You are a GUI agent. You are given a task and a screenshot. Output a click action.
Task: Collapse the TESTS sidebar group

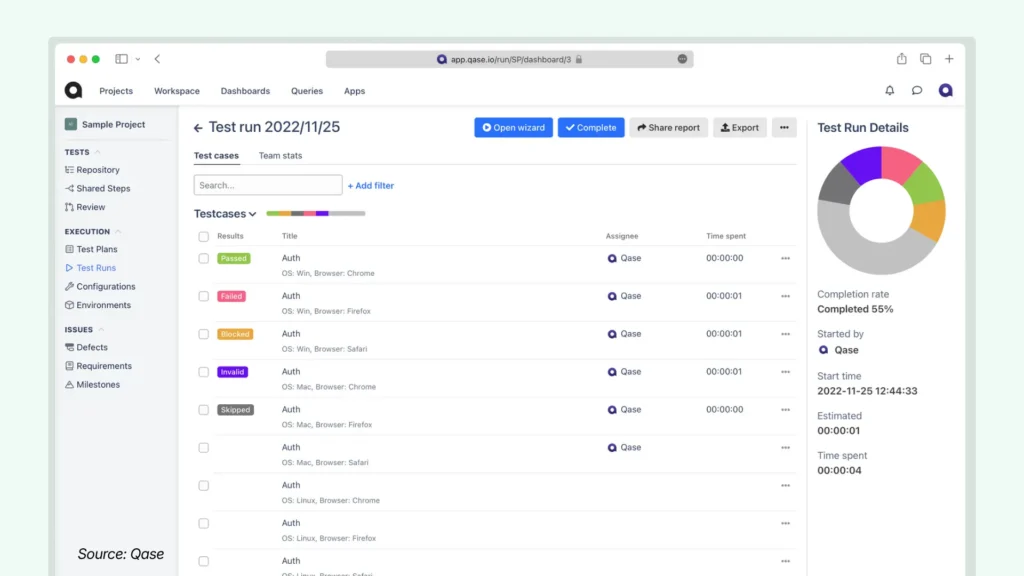click(x=98, y=152)
